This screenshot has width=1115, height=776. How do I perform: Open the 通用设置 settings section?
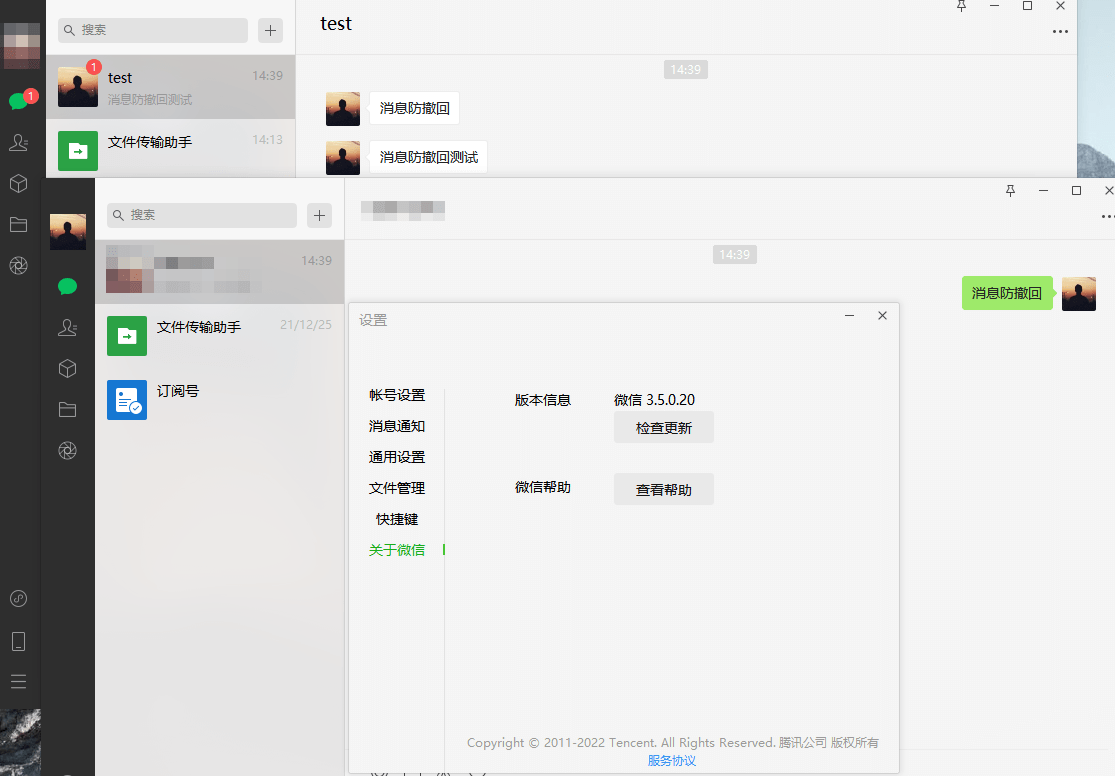(397, 457)
